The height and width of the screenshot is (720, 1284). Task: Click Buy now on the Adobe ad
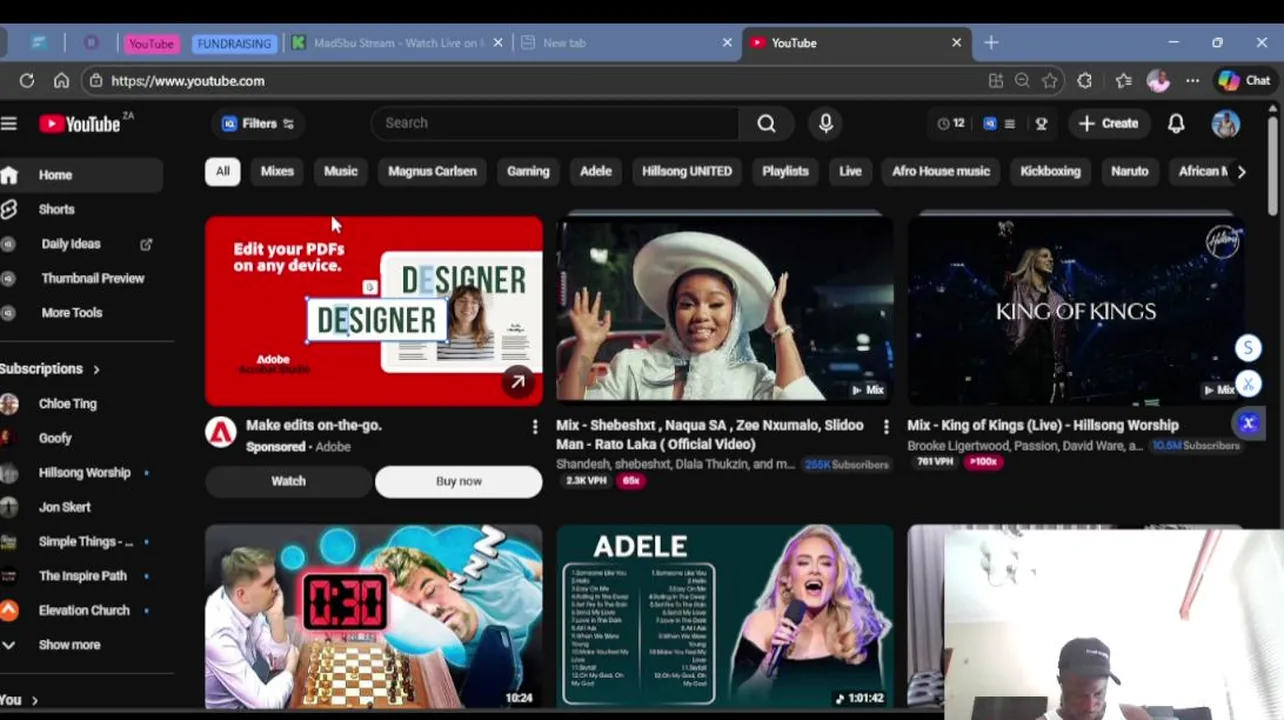point(459,481)
